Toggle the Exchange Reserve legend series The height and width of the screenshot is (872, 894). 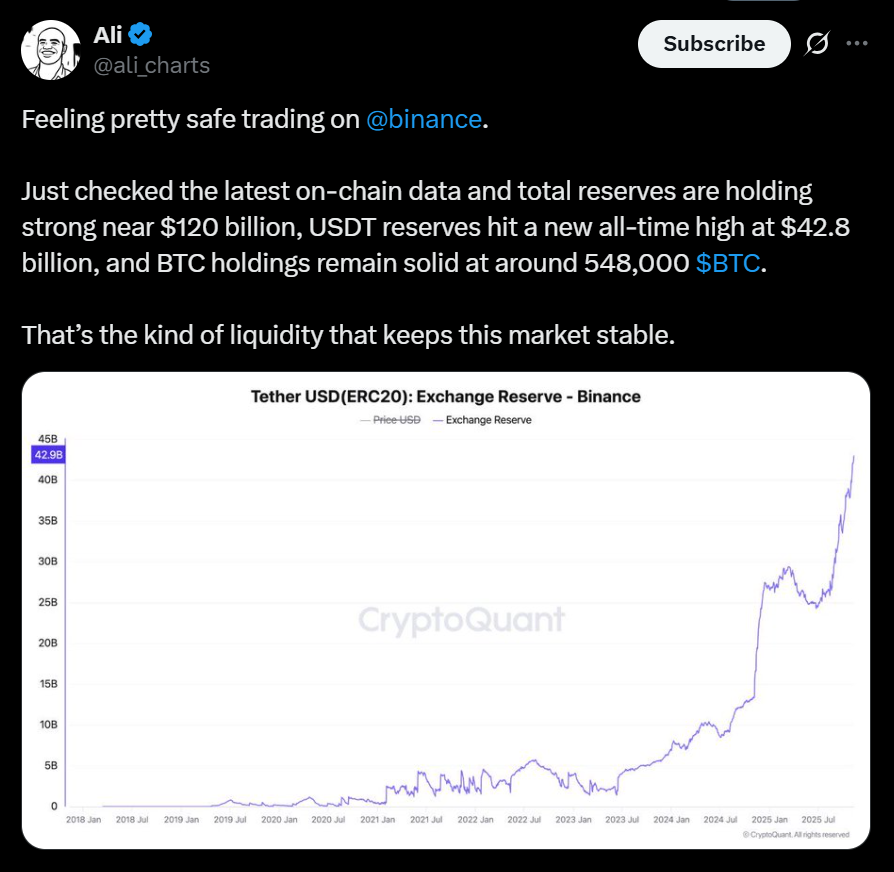click(488, 420)
